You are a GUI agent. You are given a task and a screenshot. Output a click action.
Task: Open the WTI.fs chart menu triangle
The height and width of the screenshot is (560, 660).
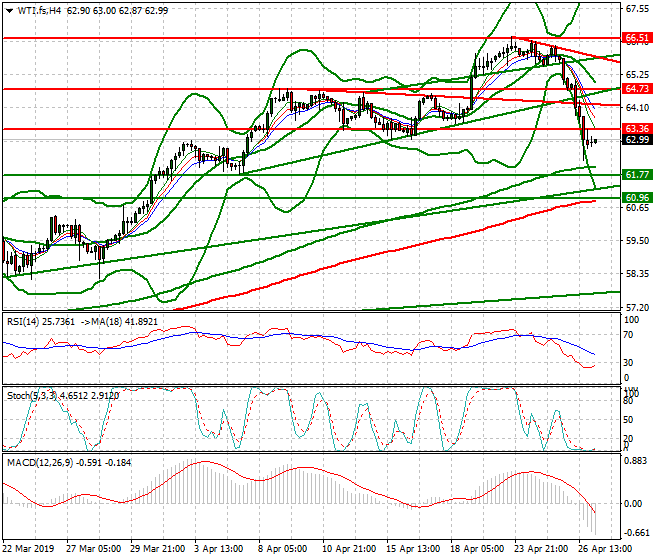pos(9,11)
